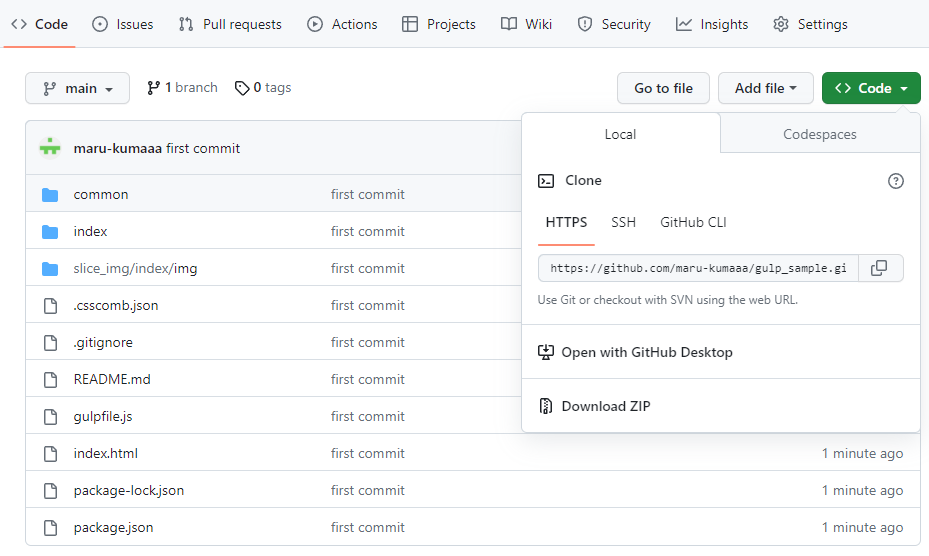929x556 pixels.
Task: Click the tag icon beside 0 tags
Action: (x=242, y=88)
